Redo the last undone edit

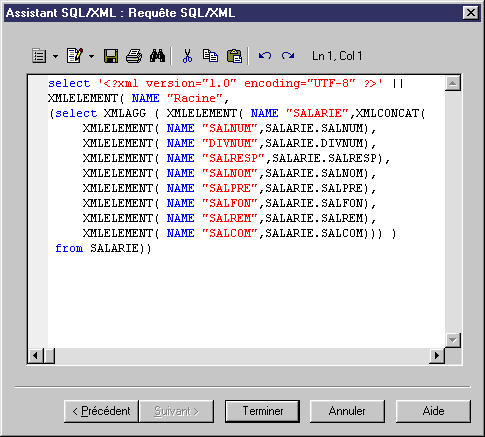288,55
